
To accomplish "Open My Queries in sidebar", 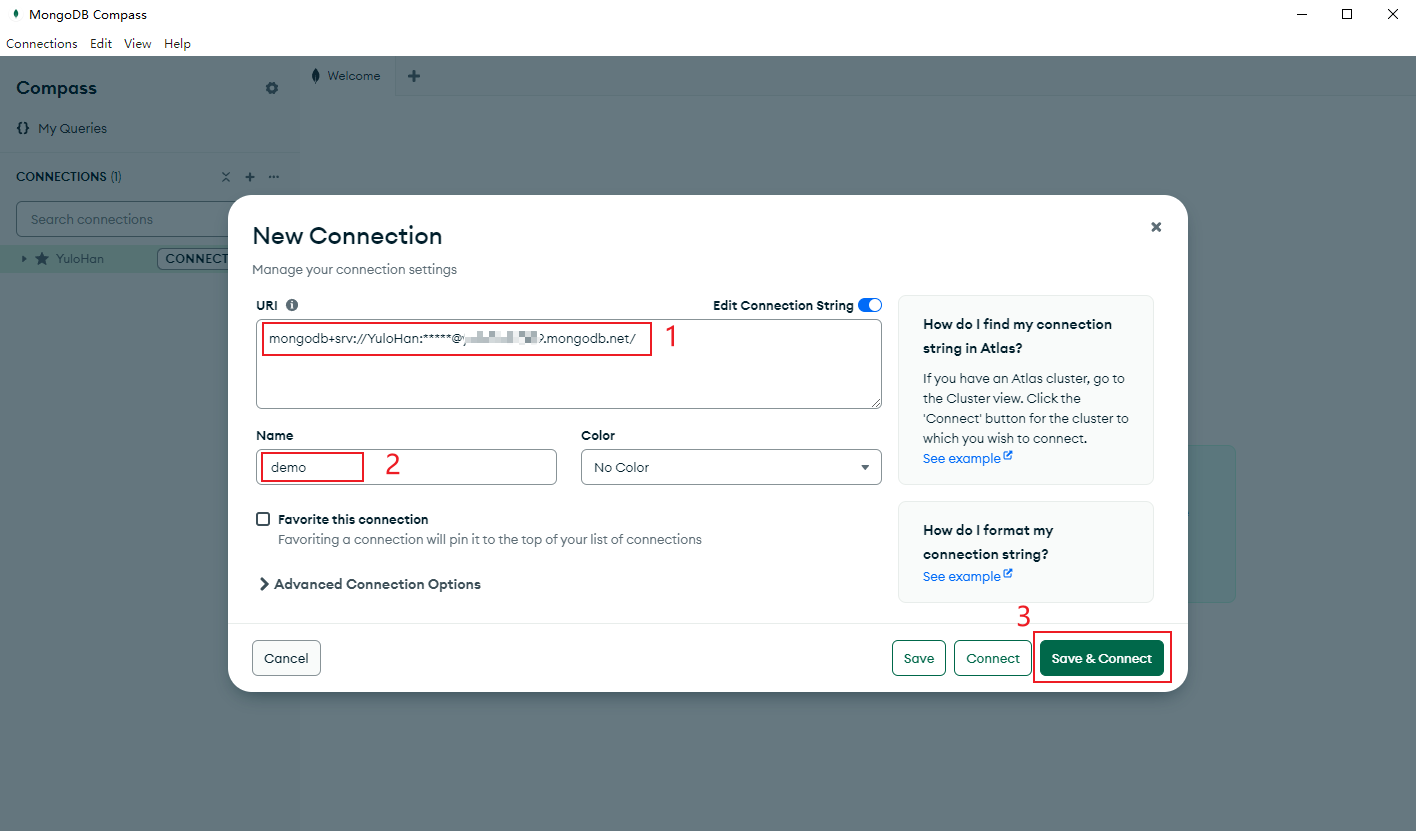I will point(62,128).
